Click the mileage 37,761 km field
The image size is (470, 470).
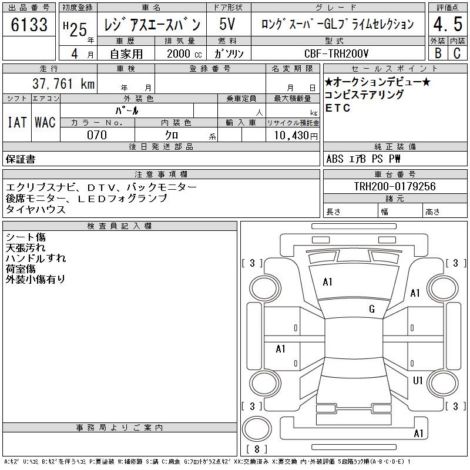(x=50, y=83)
